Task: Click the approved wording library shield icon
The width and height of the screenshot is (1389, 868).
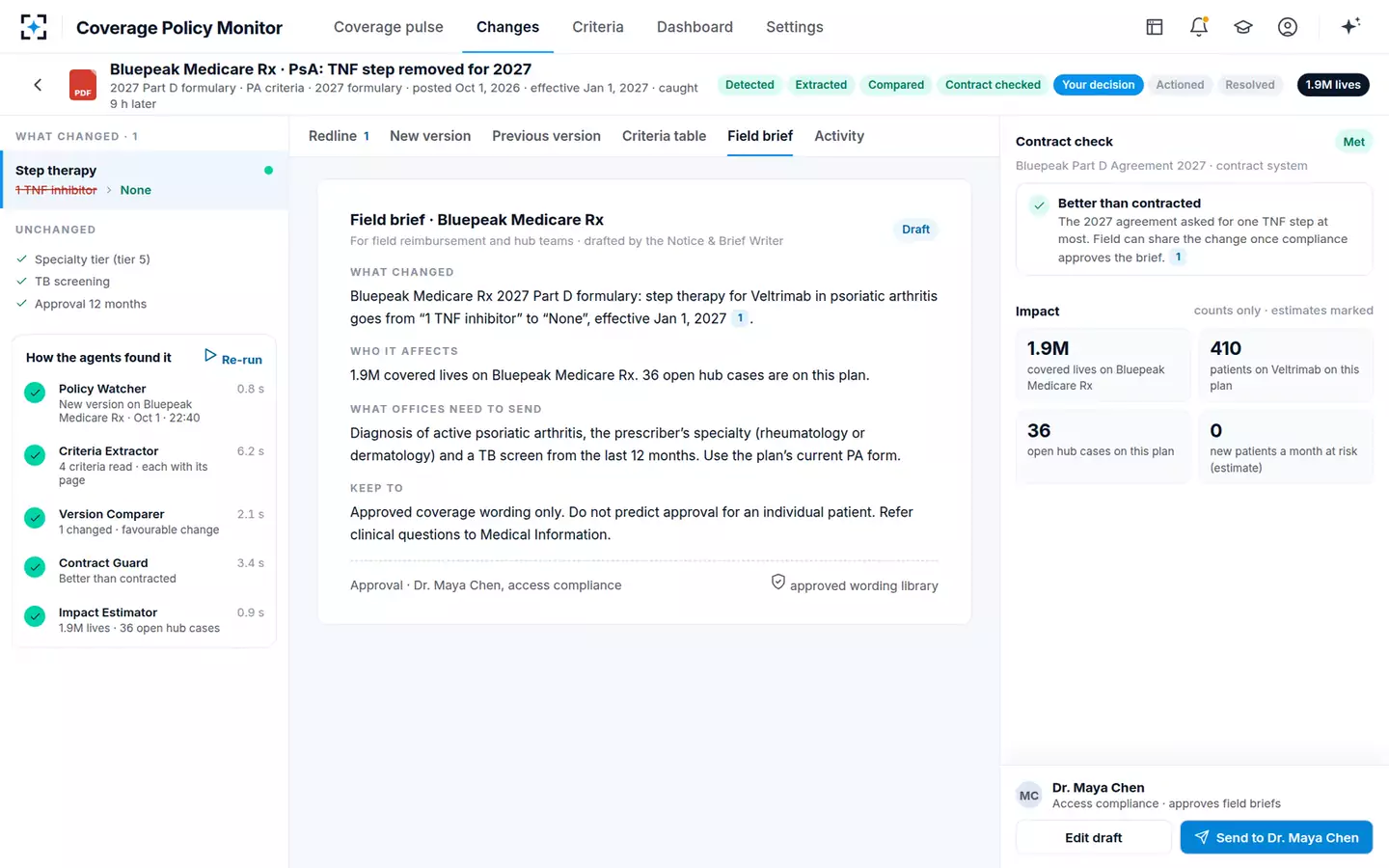Action: click(778, 582)
